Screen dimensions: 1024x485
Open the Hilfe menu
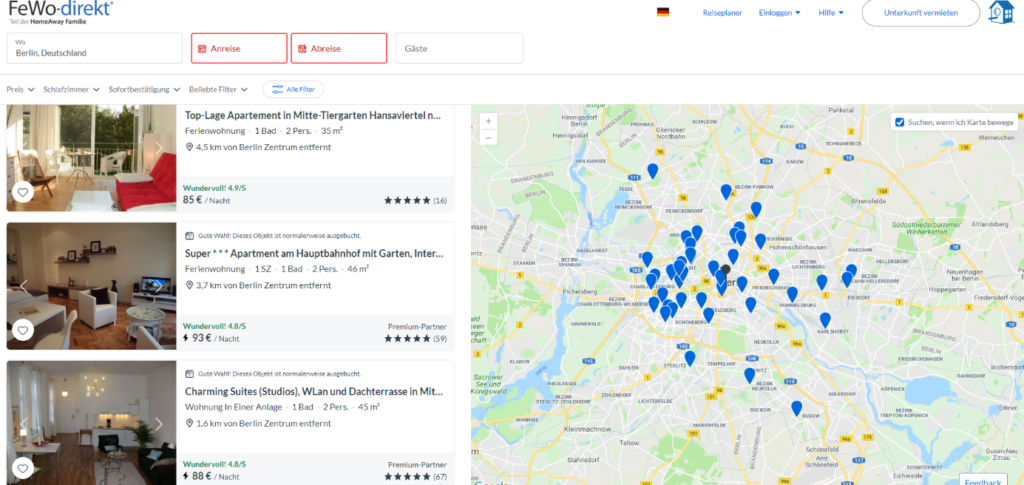coord(831,12)
